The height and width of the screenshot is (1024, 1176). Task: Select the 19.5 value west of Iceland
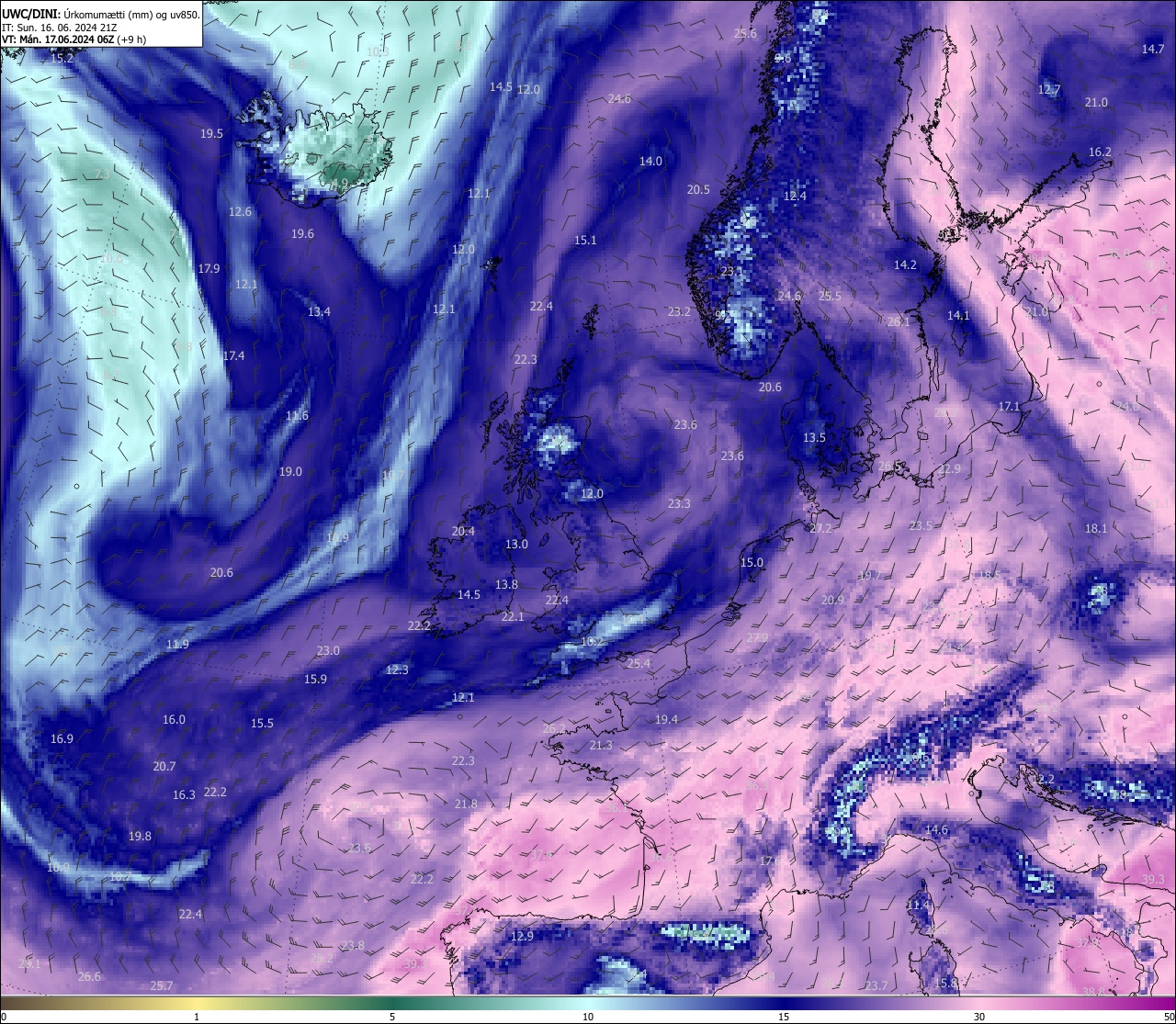[211, 133]
